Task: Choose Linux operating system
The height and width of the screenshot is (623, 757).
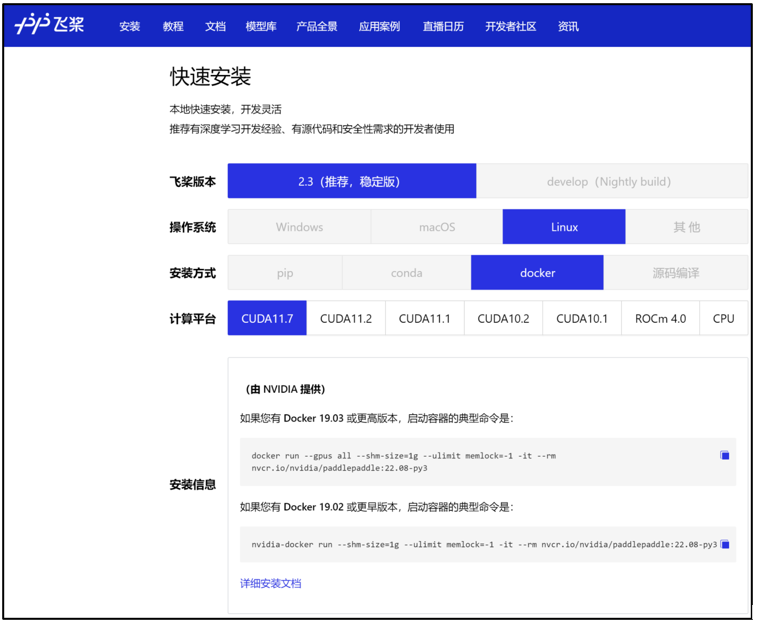Action: point(564,227)
